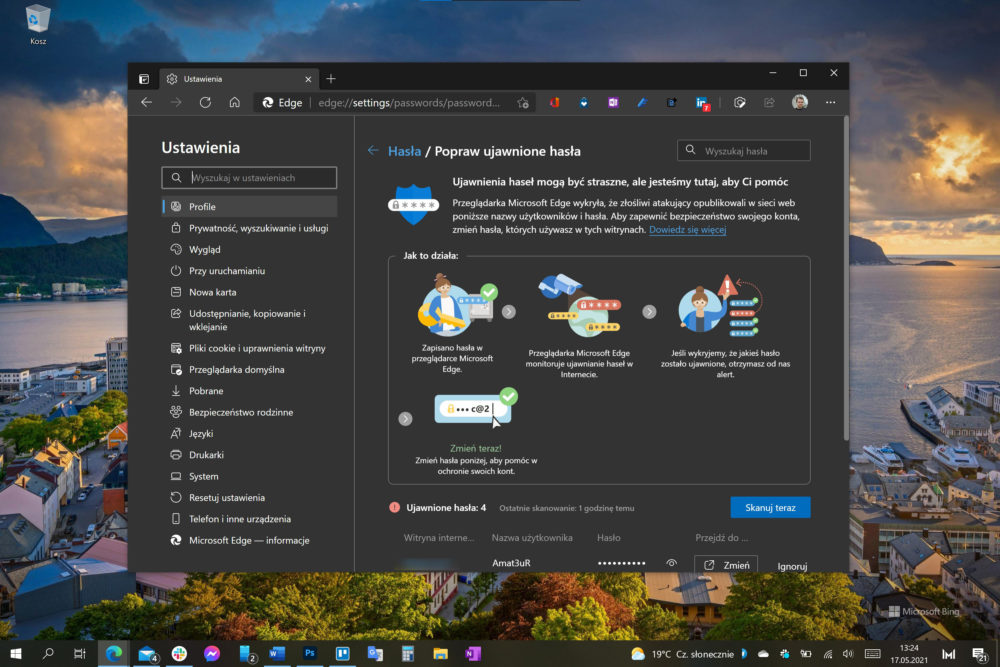Image resolution: width=1000 pixels, height=667 pixels.
Task: Open the Dowiedz się więcej link
Action: (688, 230)
